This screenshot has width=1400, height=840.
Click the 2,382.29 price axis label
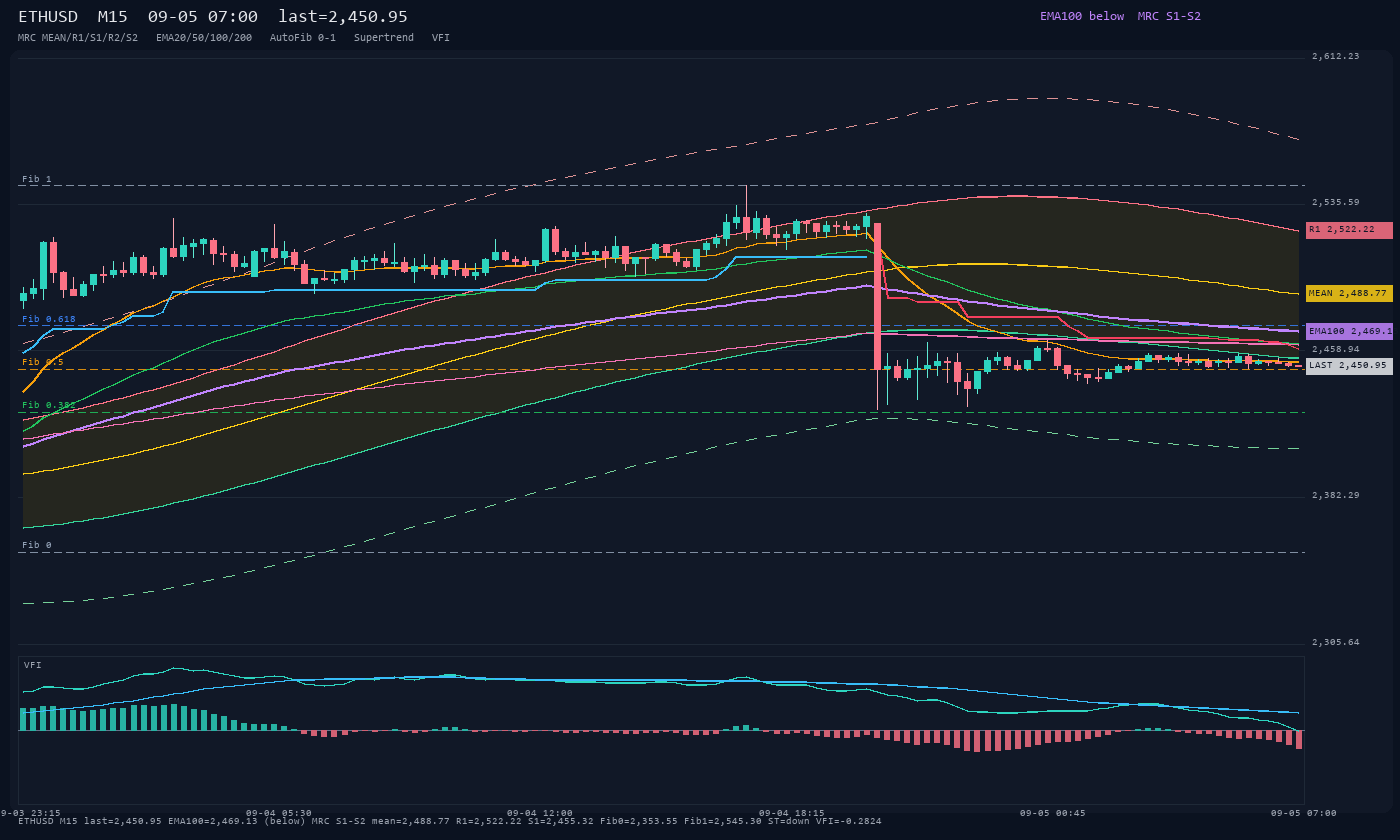click(x=1336, y=496)
